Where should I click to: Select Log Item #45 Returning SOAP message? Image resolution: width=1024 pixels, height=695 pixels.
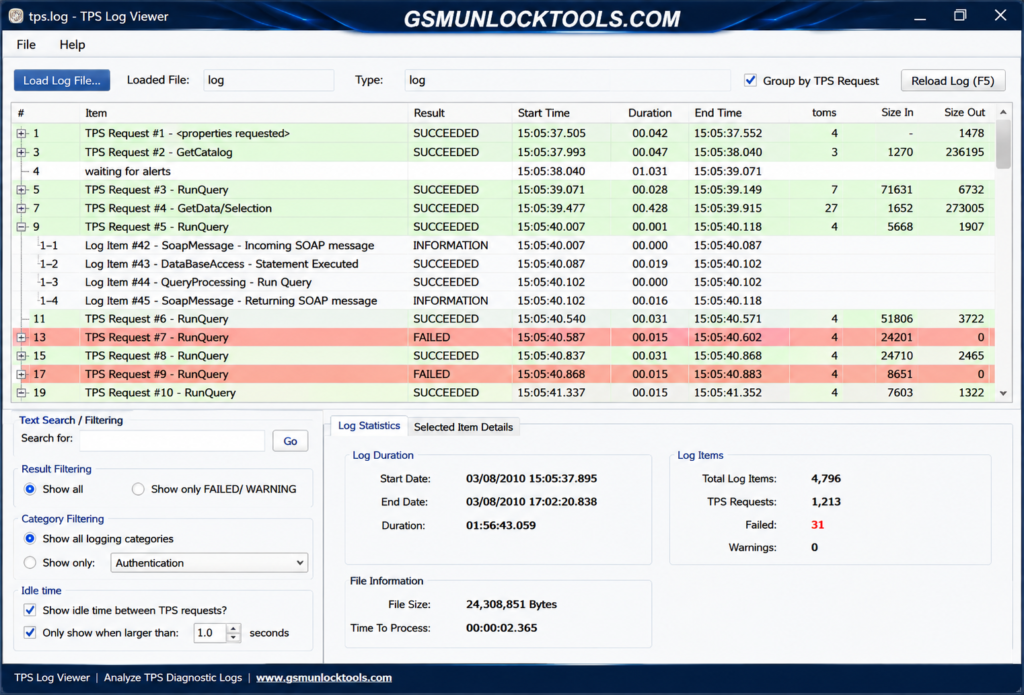click(x=503, y=300)
